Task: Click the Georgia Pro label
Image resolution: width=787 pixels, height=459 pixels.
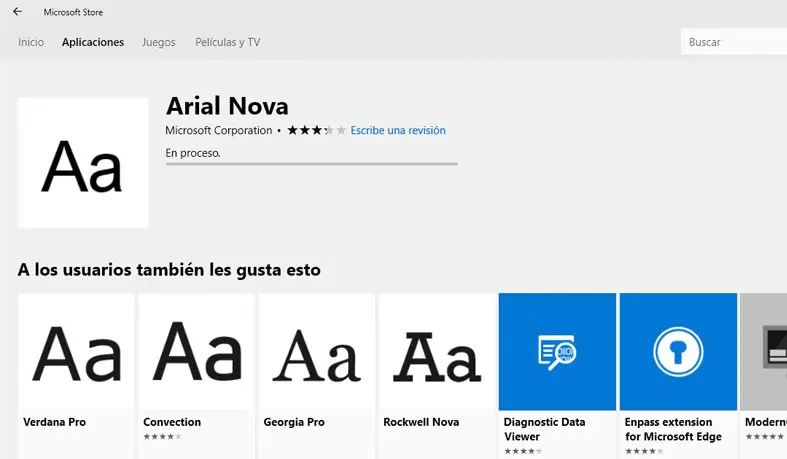Action: coord(294,422)
